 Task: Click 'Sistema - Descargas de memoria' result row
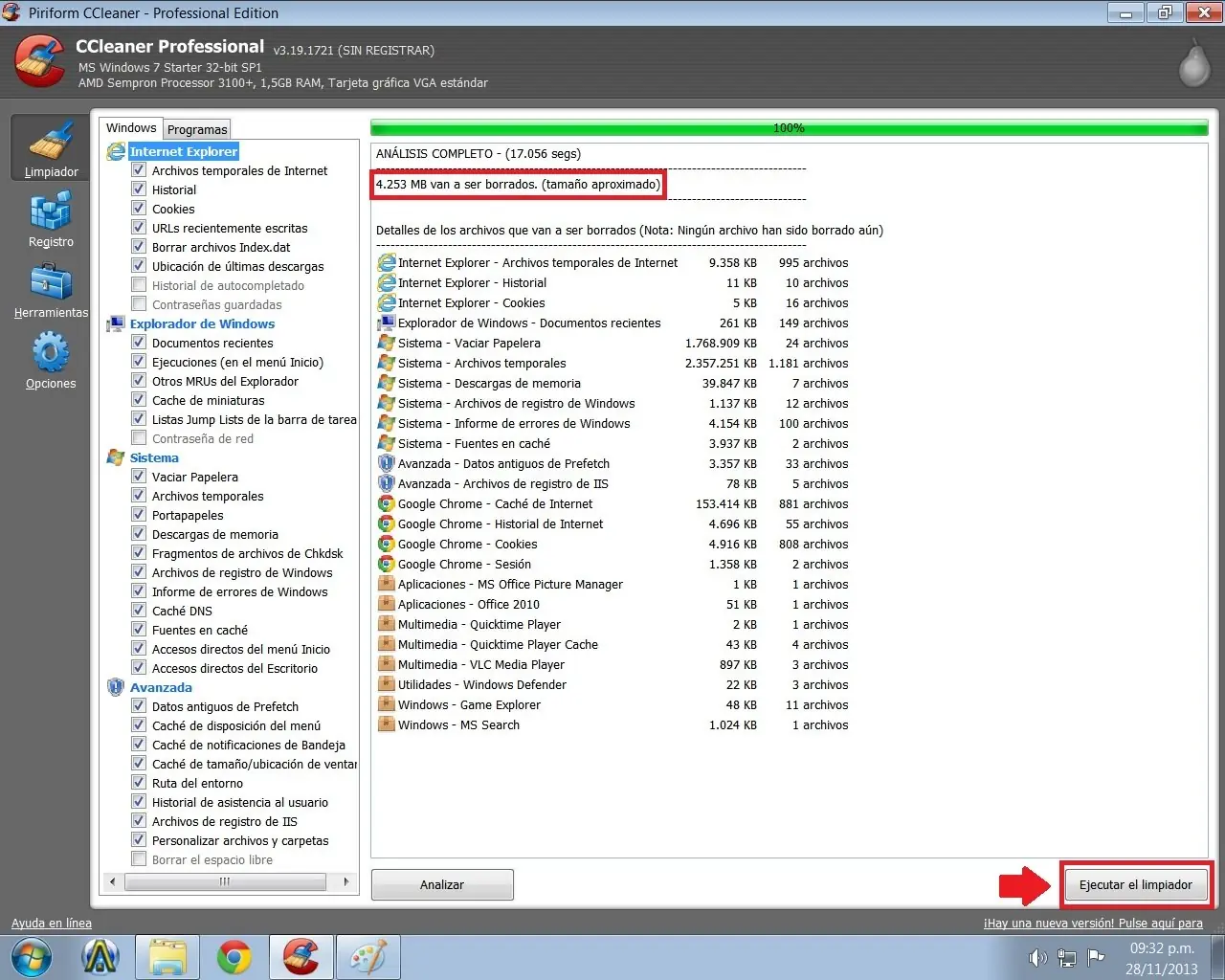point(613,383)
